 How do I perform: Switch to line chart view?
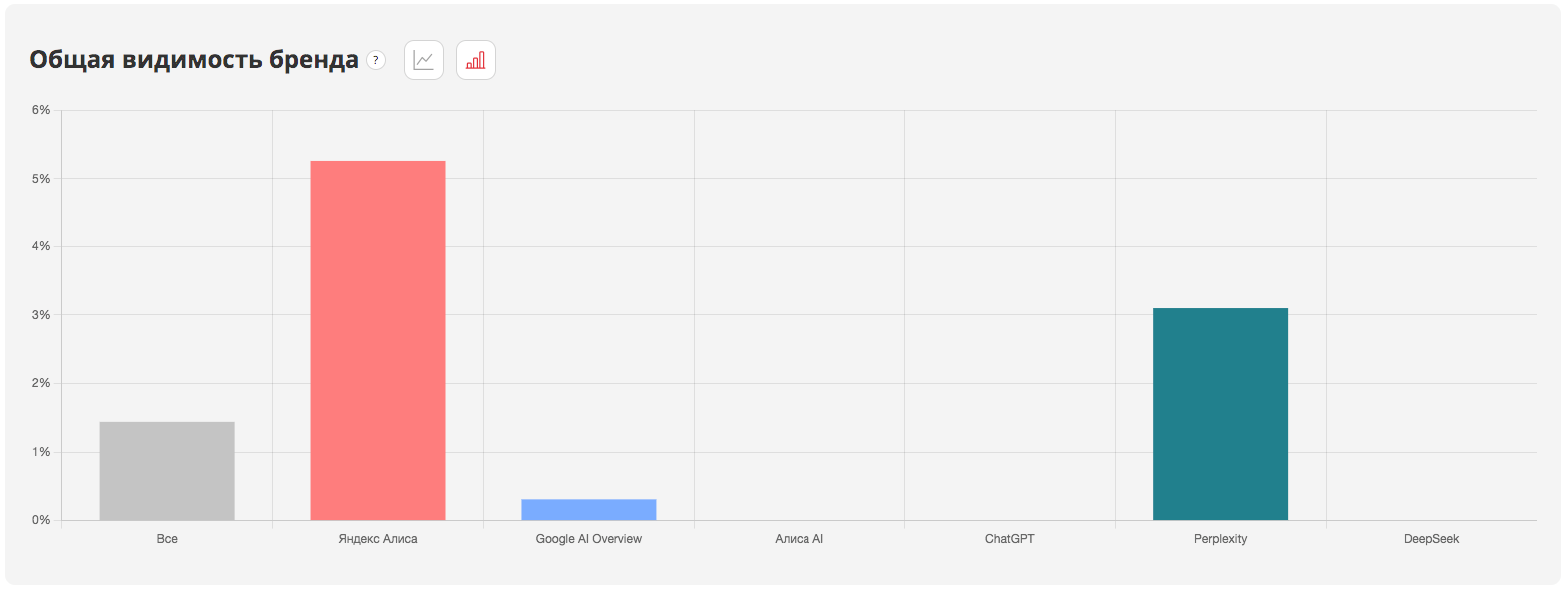[423, 61]
